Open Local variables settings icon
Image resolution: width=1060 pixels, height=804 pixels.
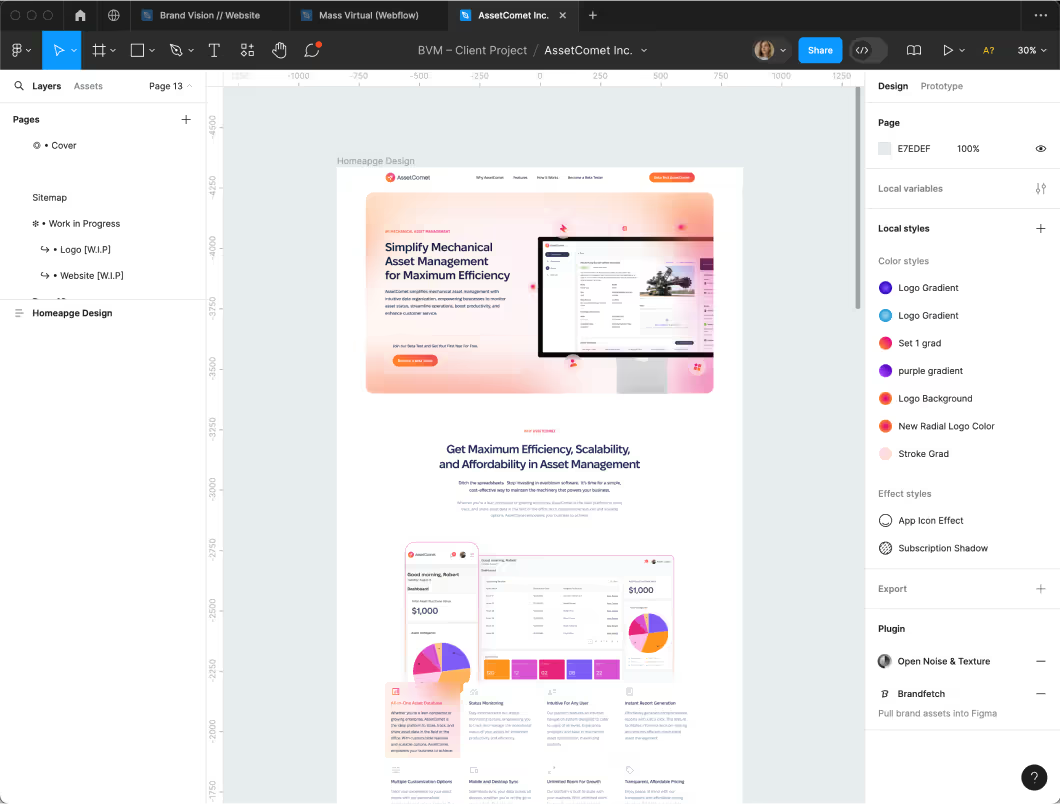[x=1040, y=188]
